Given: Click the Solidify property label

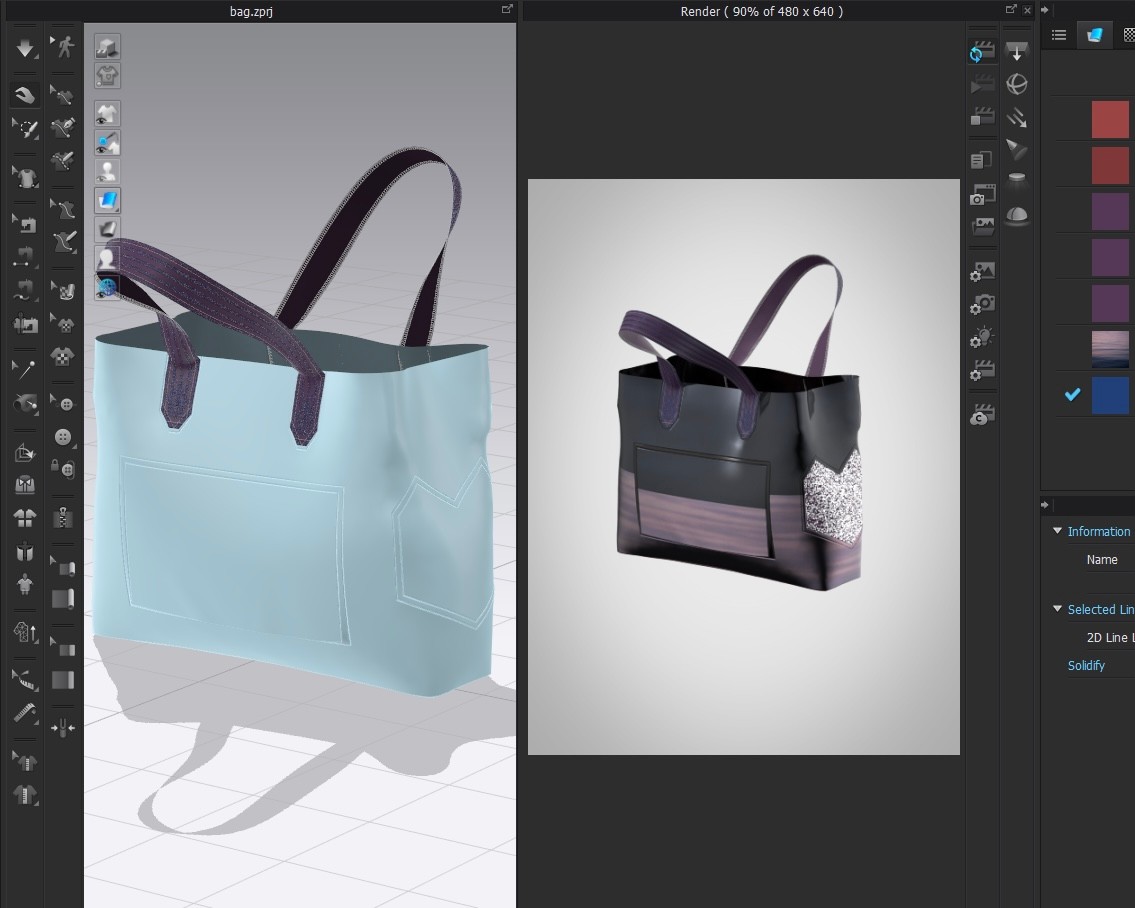Looking at the screenshot, I should (1085, 665).
